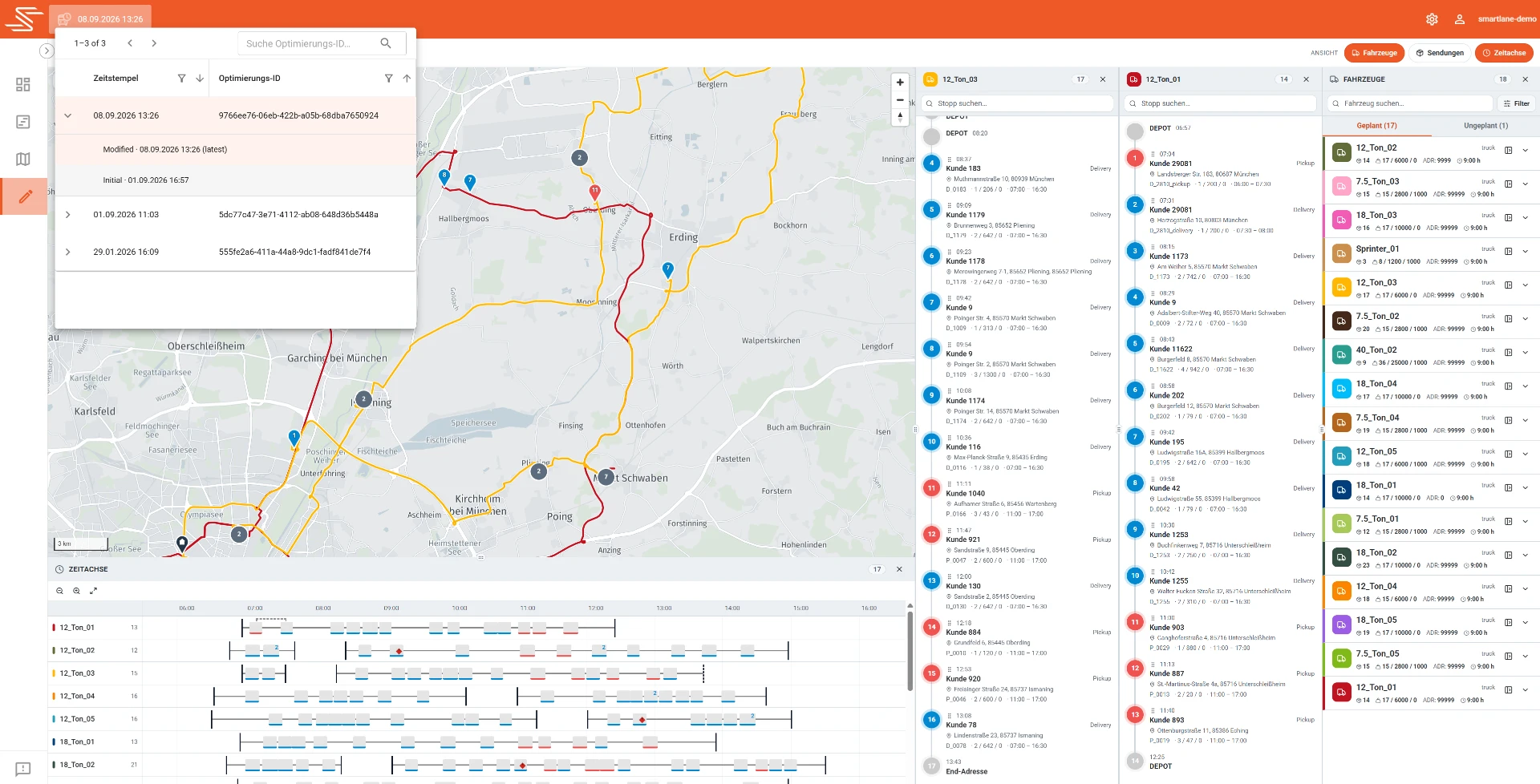The width and height of the screenshot is (1540, 784).
Task: Click smartlane-demo account name
Action: click(x=1507, y=19)
